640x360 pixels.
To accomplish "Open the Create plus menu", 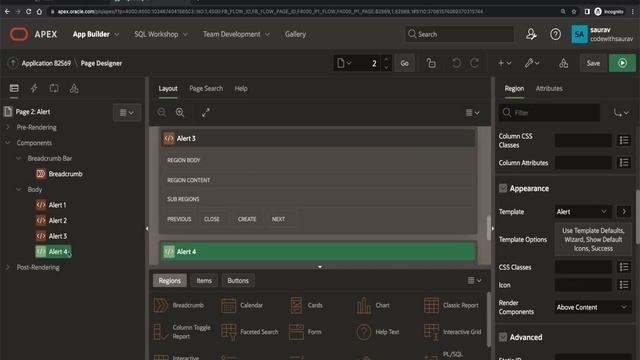I will (x=504, y=63).
